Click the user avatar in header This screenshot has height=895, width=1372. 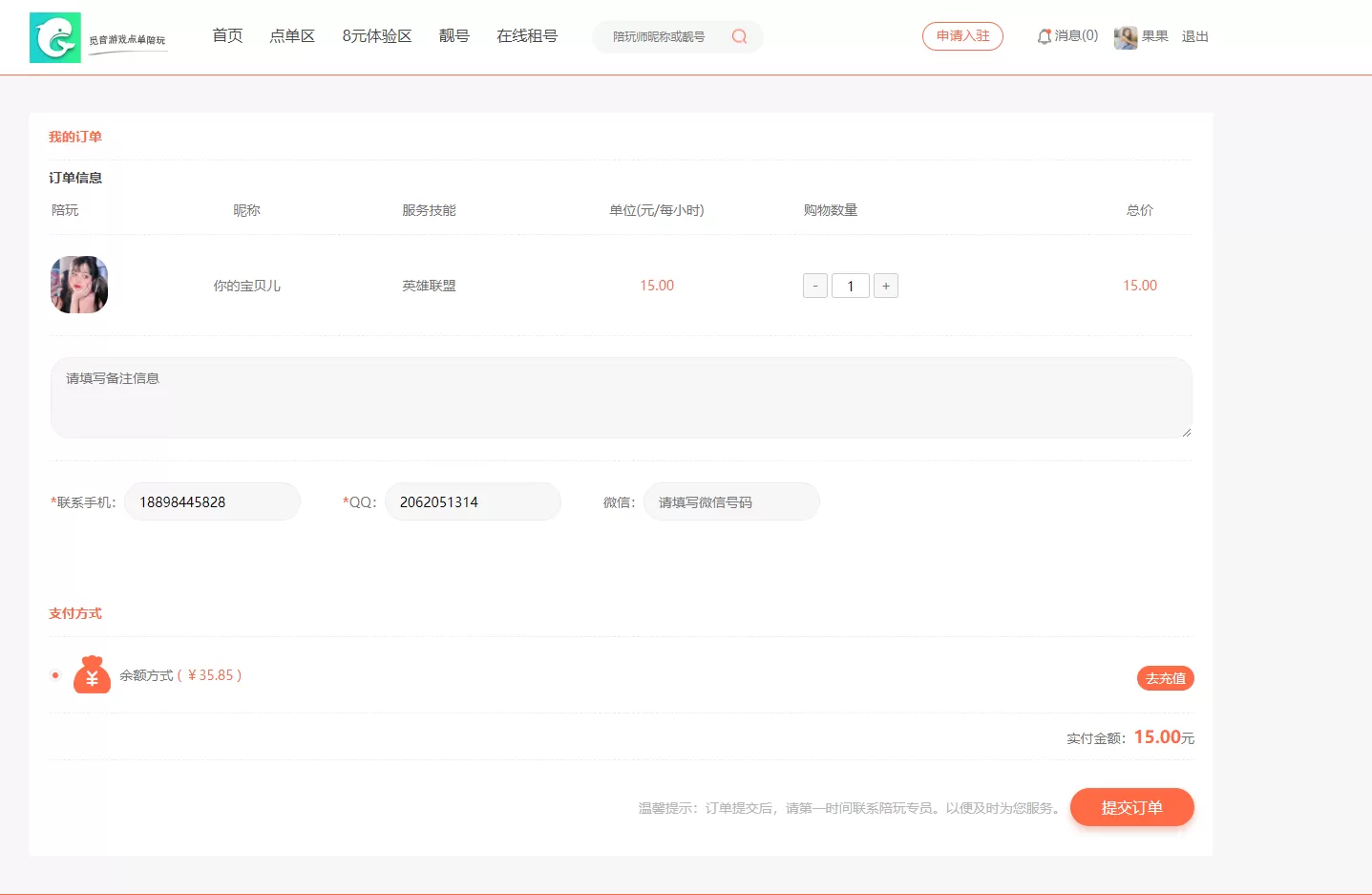1126,37
